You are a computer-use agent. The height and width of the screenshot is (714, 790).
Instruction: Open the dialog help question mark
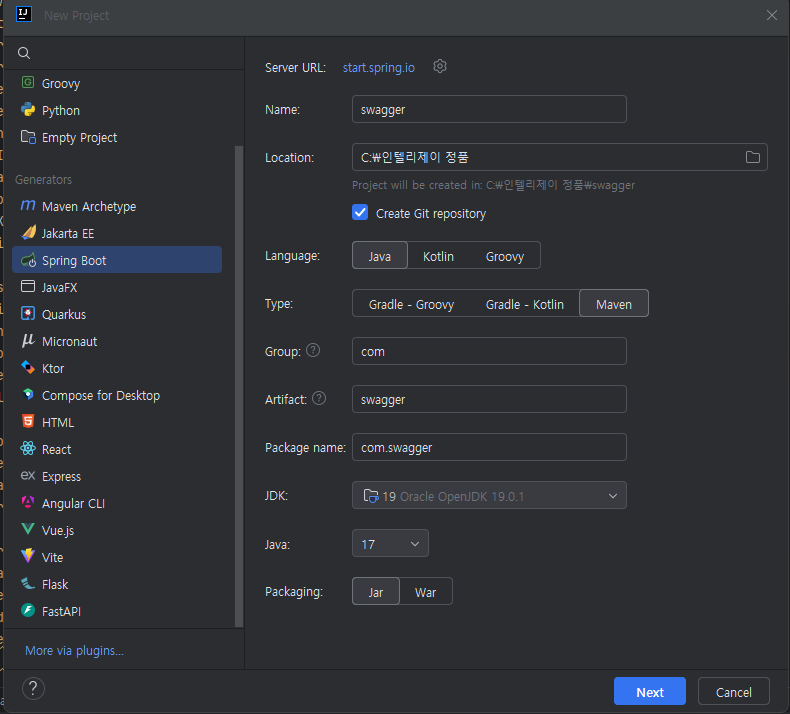[x=33, y=688]
